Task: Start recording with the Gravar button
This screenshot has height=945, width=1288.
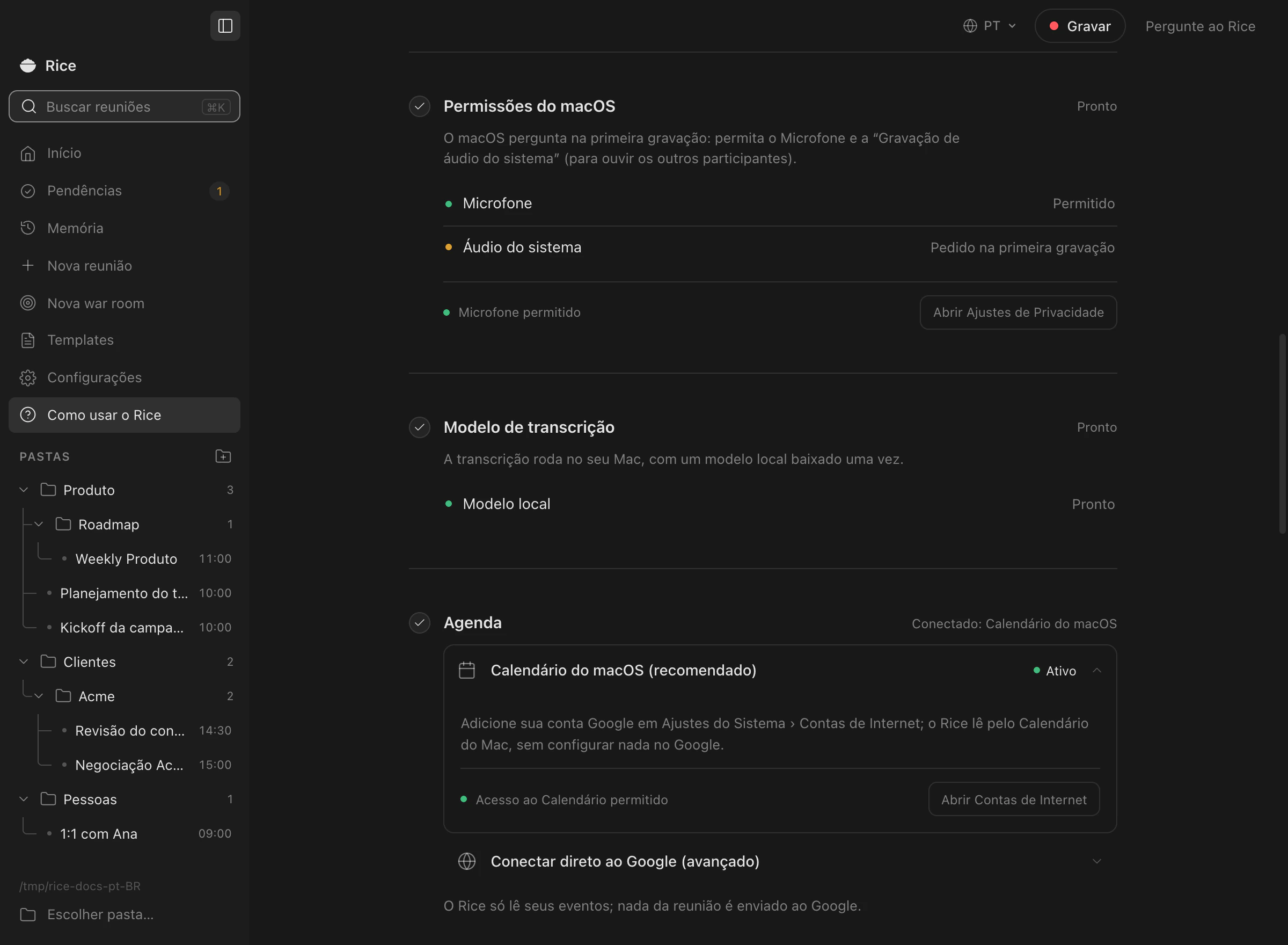Action: (x=1080, y=26)
